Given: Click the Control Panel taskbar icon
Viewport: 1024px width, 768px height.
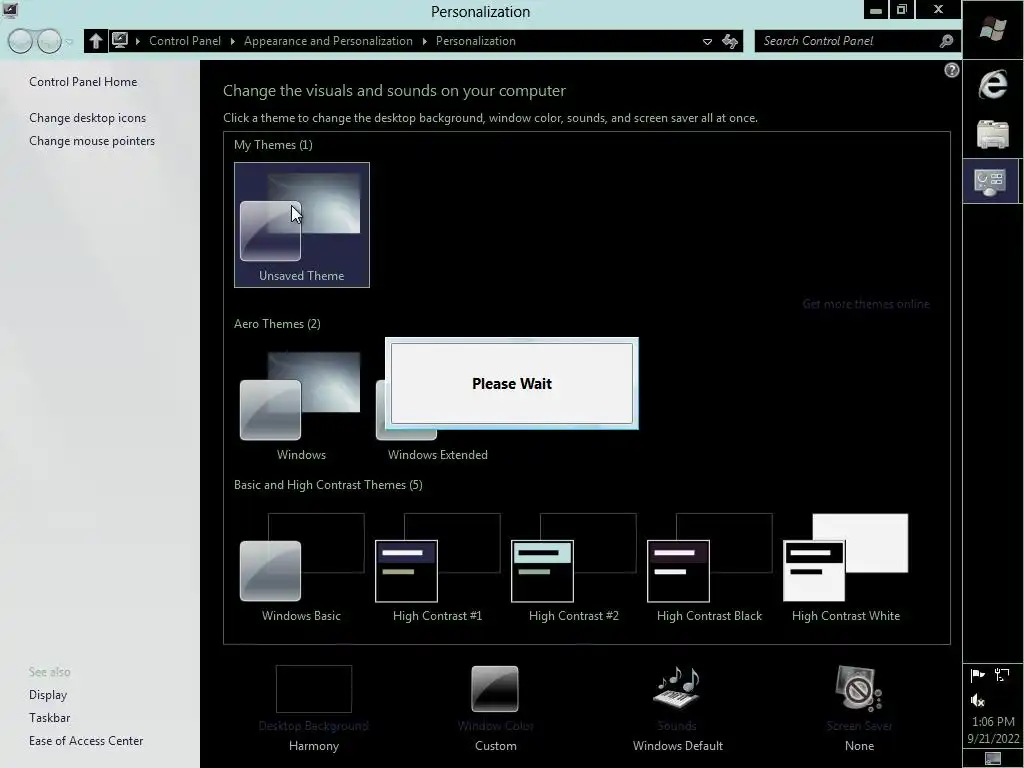Looking at the screenshot, I should (x=990, y=182).
